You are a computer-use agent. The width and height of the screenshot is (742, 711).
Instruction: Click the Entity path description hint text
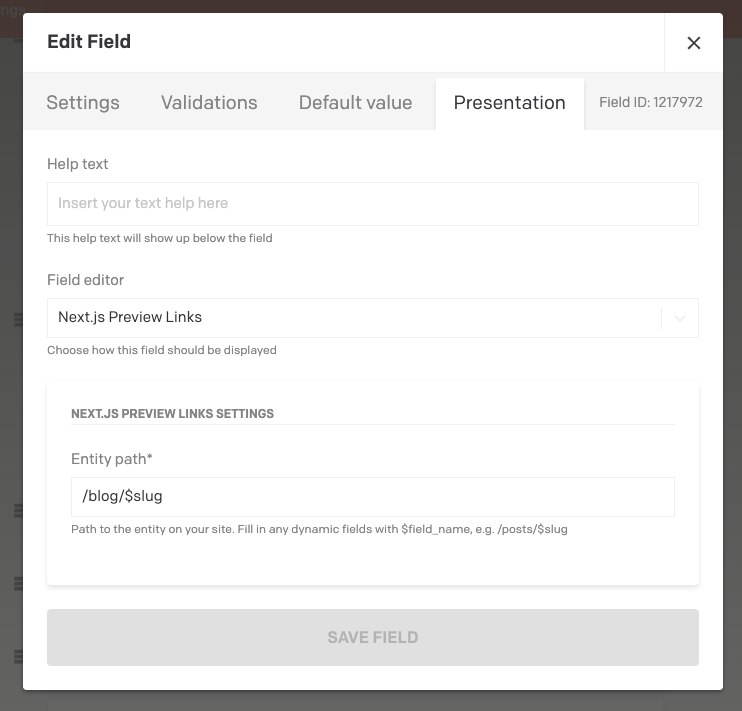(319, 529)
